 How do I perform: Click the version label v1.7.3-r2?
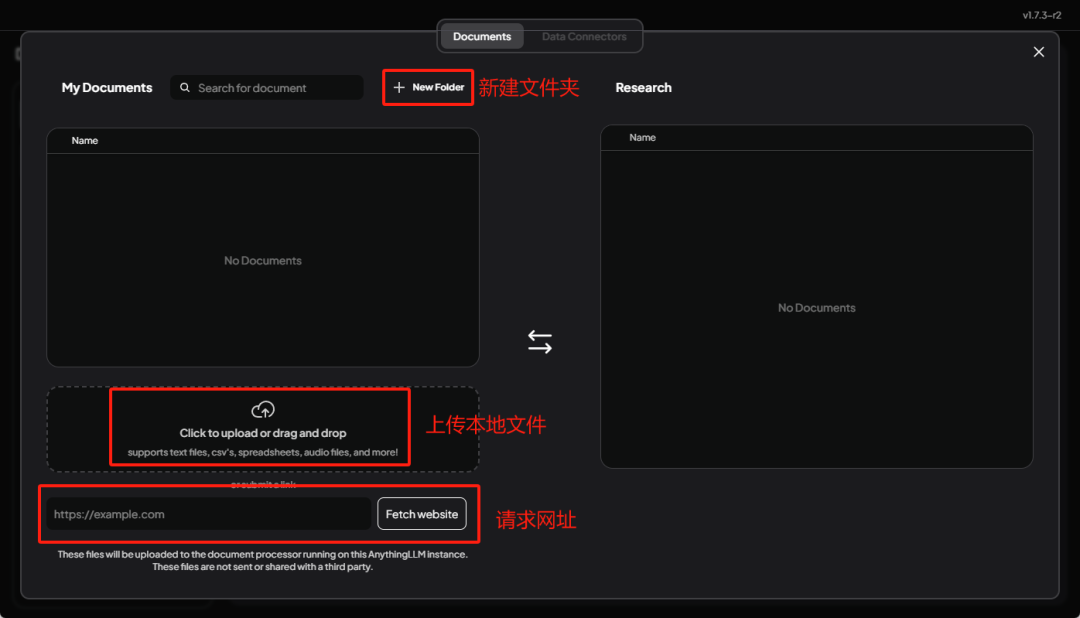click(1041, 15)
